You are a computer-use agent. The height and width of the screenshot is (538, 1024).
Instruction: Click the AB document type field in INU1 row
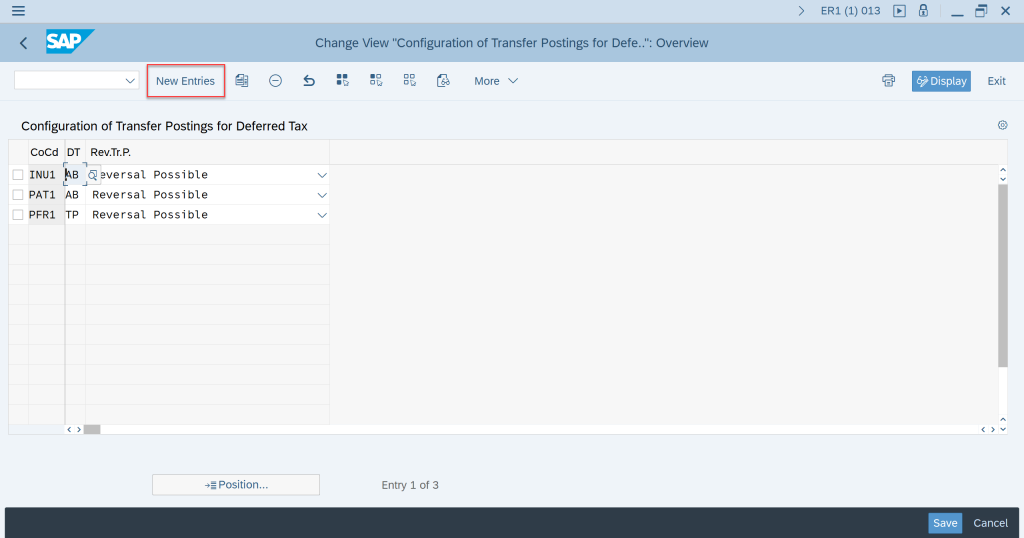point(74,175)
